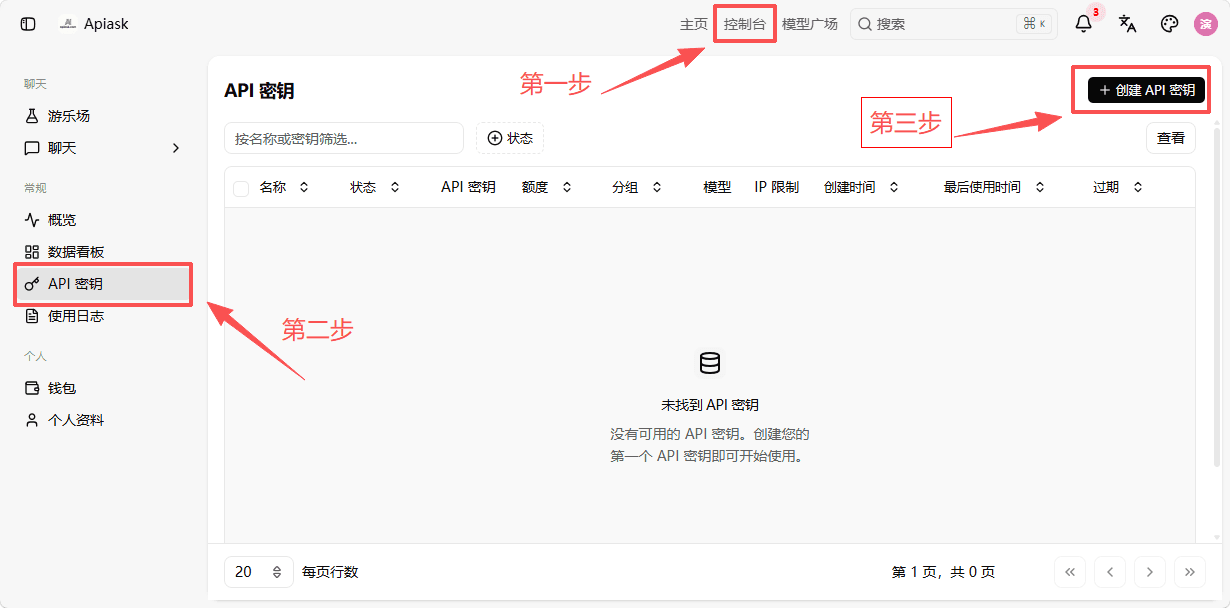Open the language translation switcher
Screen dimensions: 1230x608
[x=1127, y=24]
